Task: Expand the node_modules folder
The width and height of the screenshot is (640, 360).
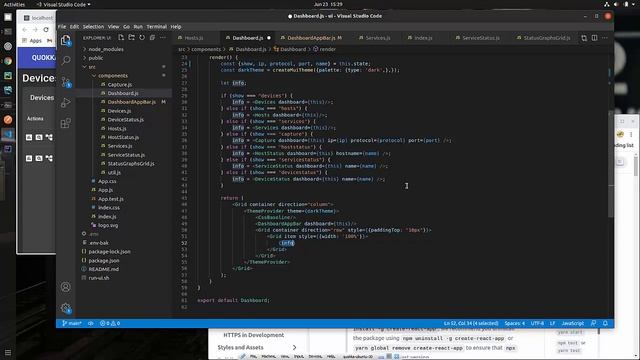Action: point(106,49)
